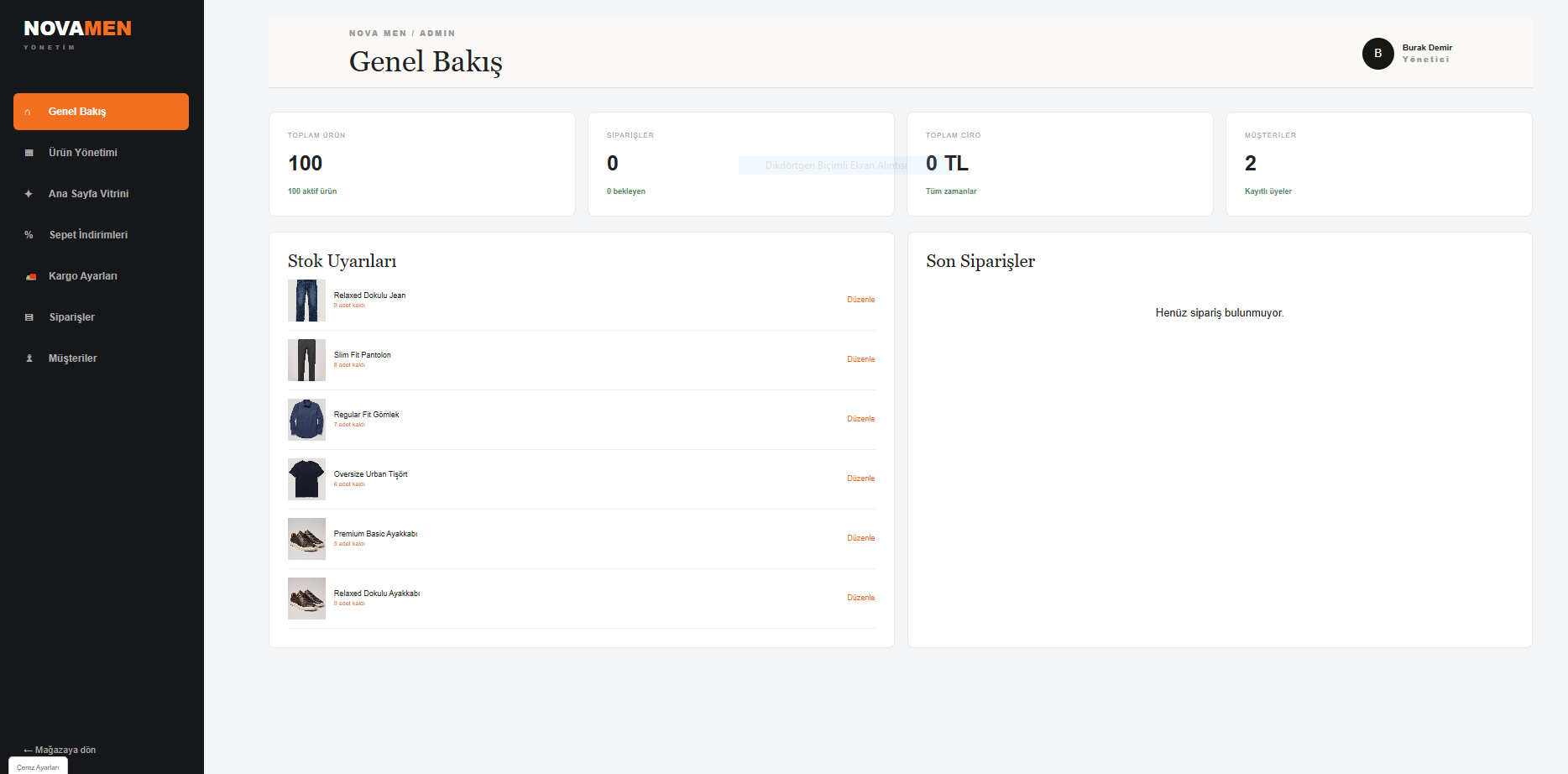The width and height of the screenshot is (1568, 774).
Task: Click the Oversize Urban Tişört thumbnail
Action: click(306, 479)
